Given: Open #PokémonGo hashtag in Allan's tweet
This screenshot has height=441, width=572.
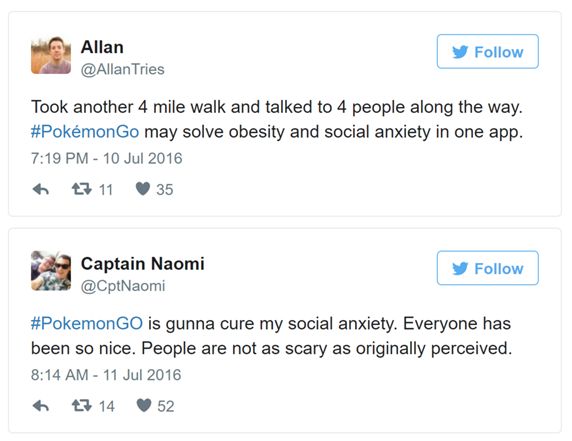Looking at the screenshot, I should (85, 132).
